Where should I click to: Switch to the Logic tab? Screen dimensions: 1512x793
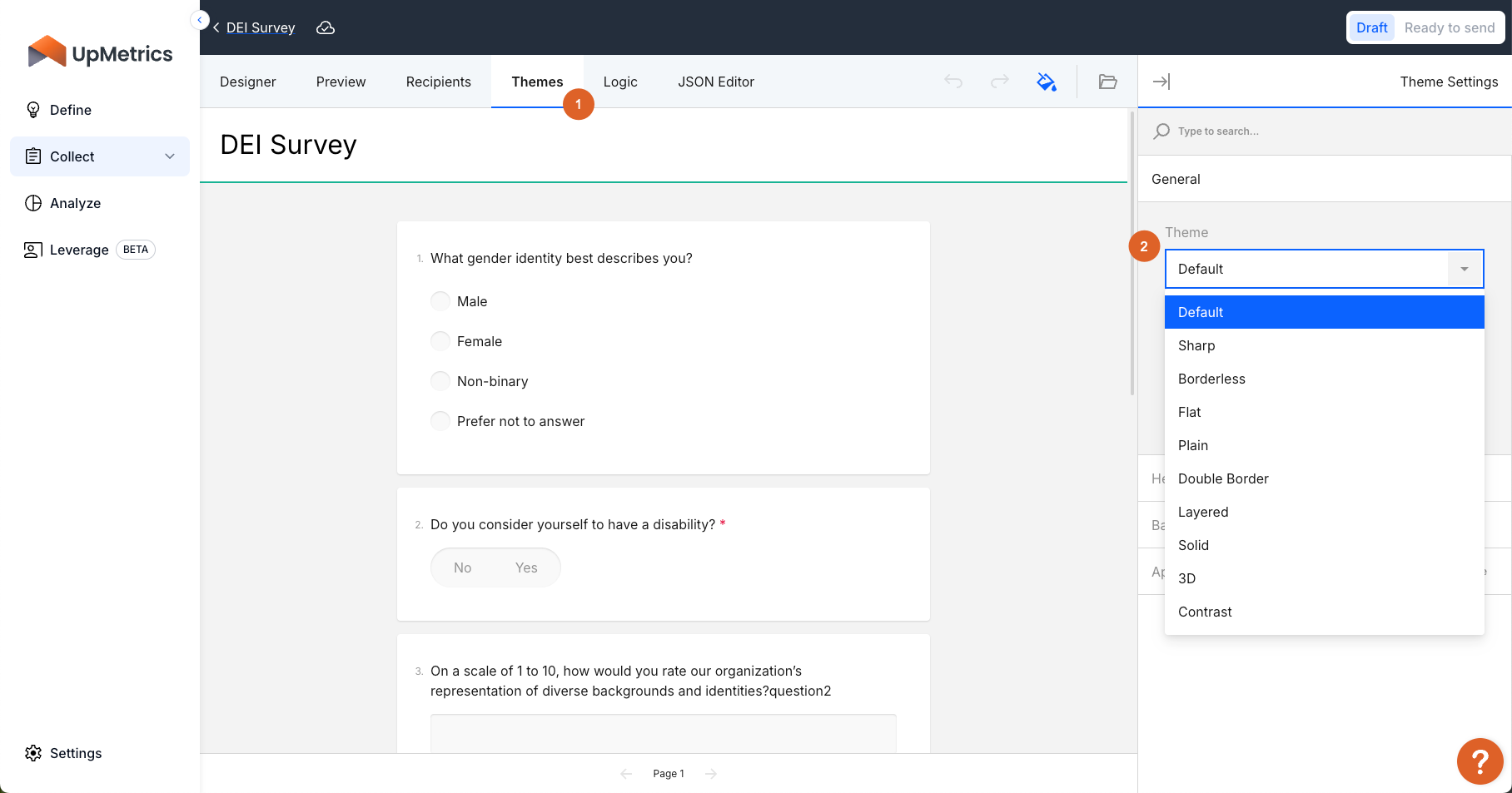click(x=620, y=82)
